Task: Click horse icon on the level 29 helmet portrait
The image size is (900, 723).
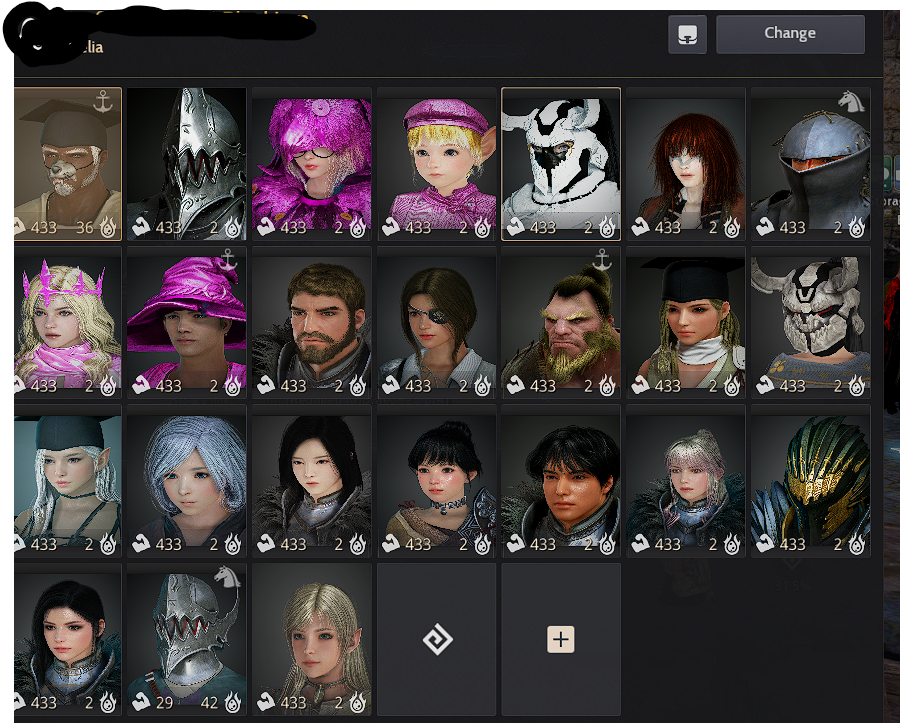Action: (227, 577)
